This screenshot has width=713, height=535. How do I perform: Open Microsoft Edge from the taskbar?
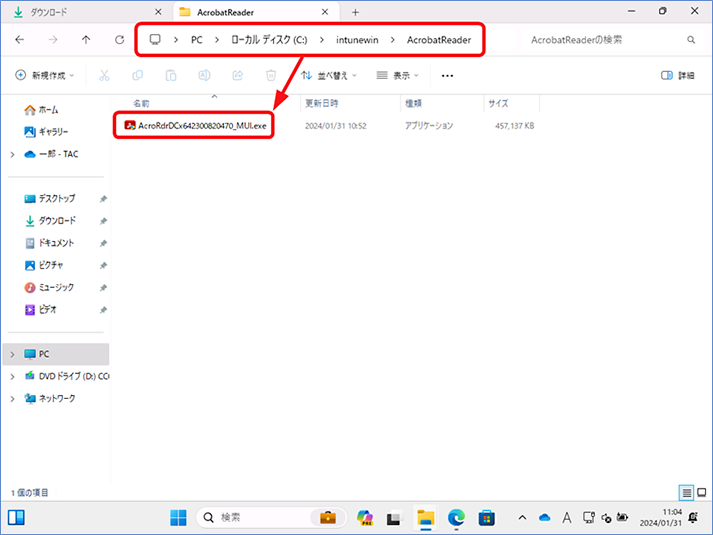456,518
